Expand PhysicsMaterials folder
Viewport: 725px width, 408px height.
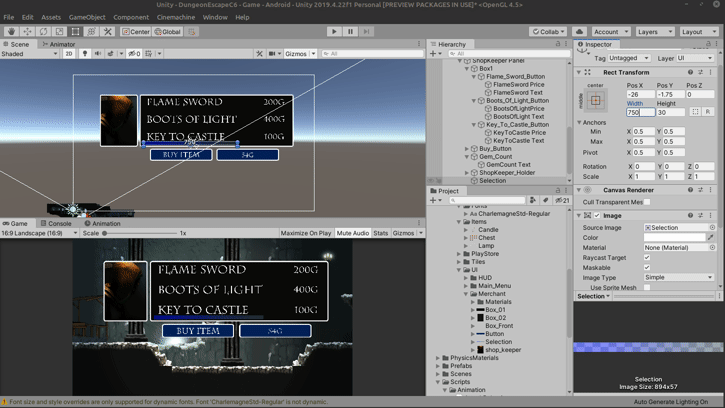click(x=438, y=358)
